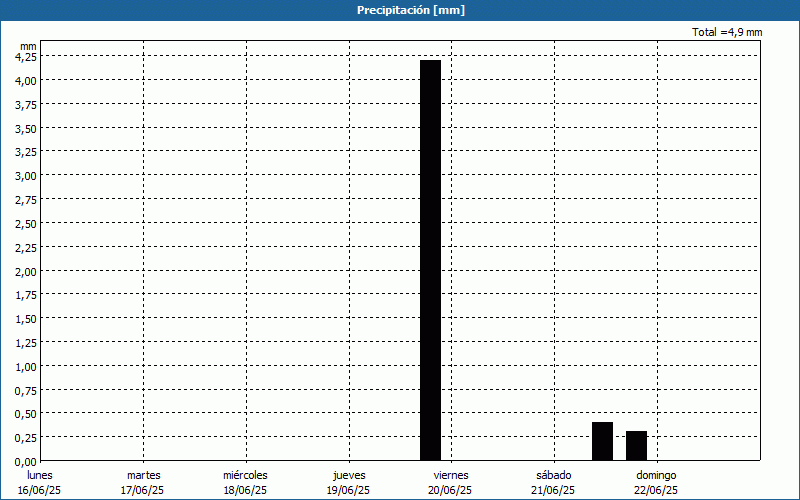This screenshot has width=800, height=500.
Task: Click the 4,00 y-axis value
Action: pos(26,81)
